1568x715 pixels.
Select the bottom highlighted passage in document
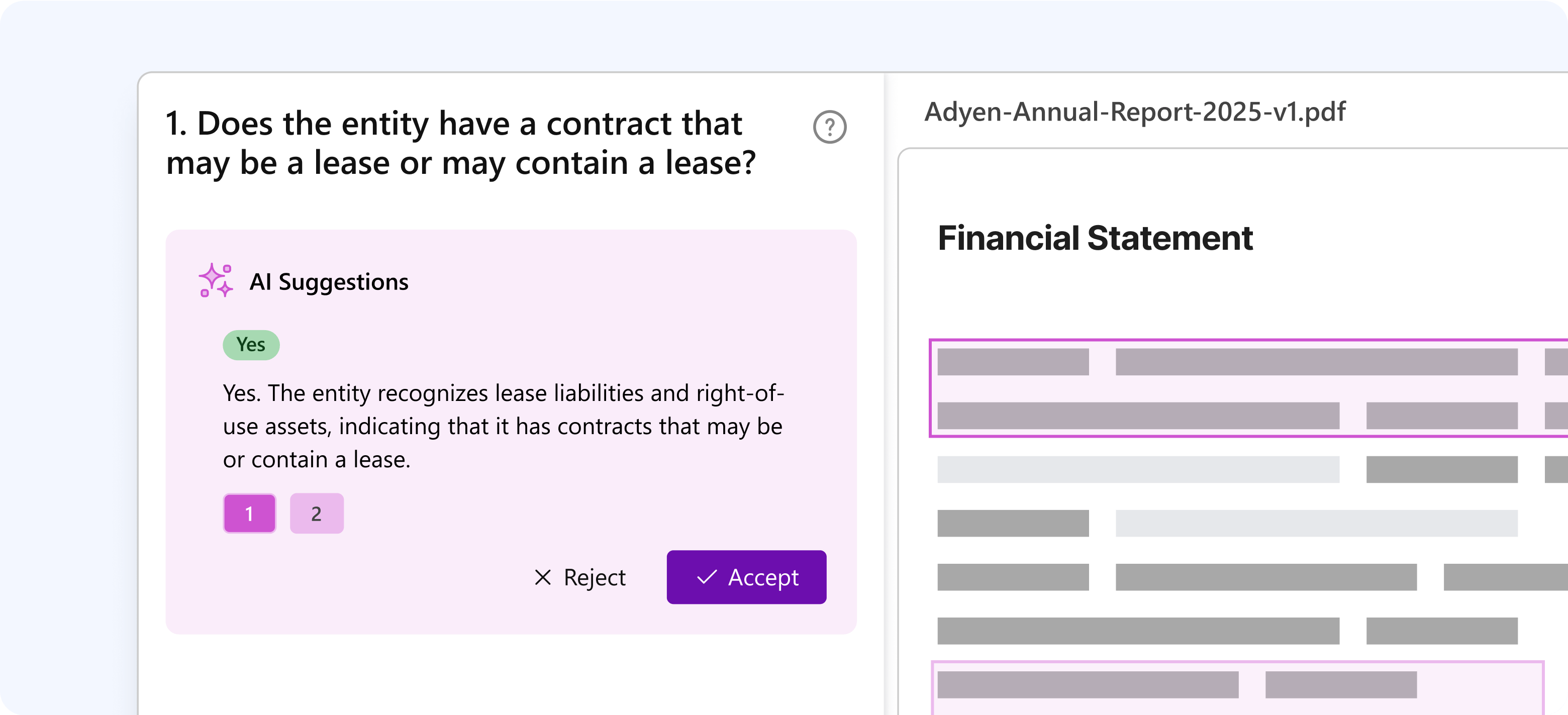[1237, 688]
